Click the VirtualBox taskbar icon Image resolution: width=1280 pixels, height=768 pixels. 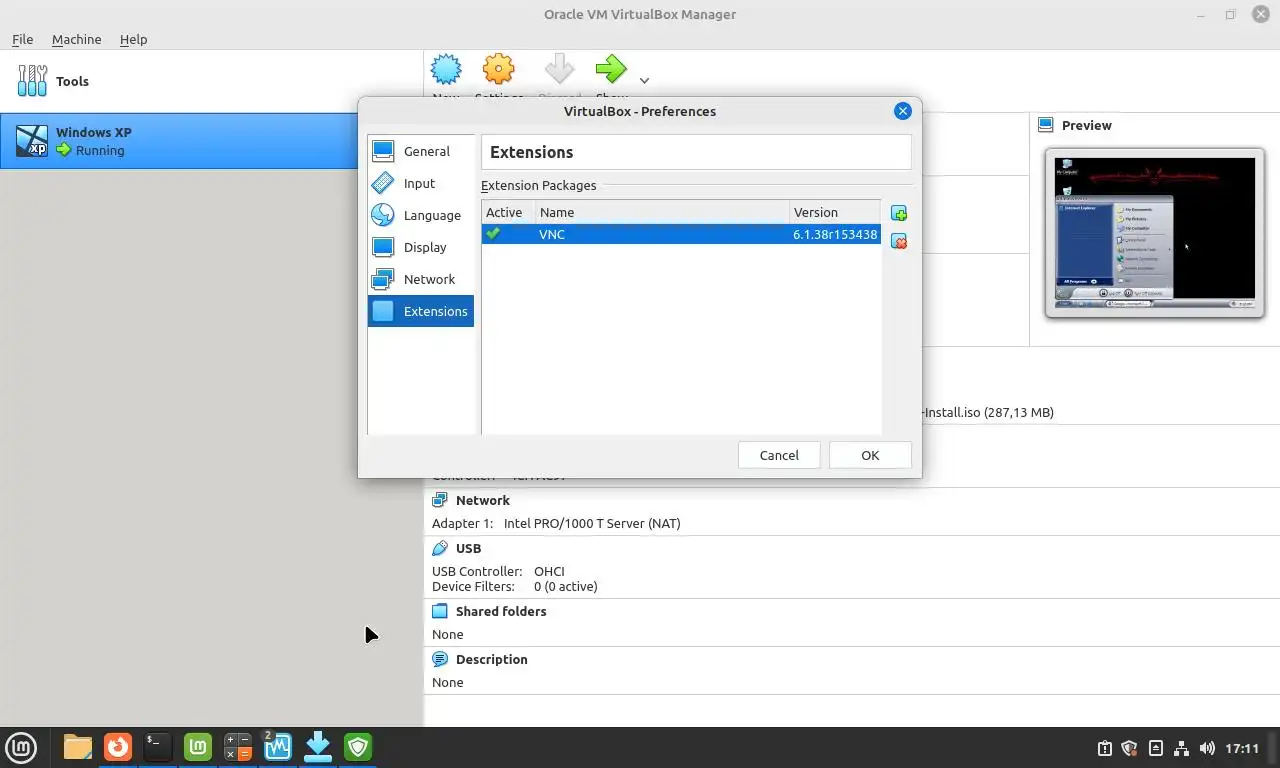(x=278, y=747)
